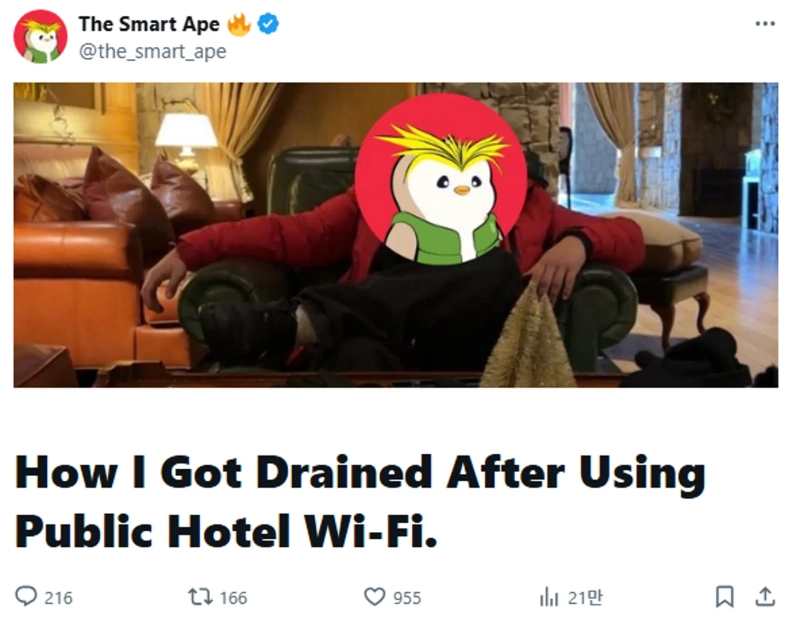Click the 21만 views count
The image size is (800, 627).
(585, 597)
